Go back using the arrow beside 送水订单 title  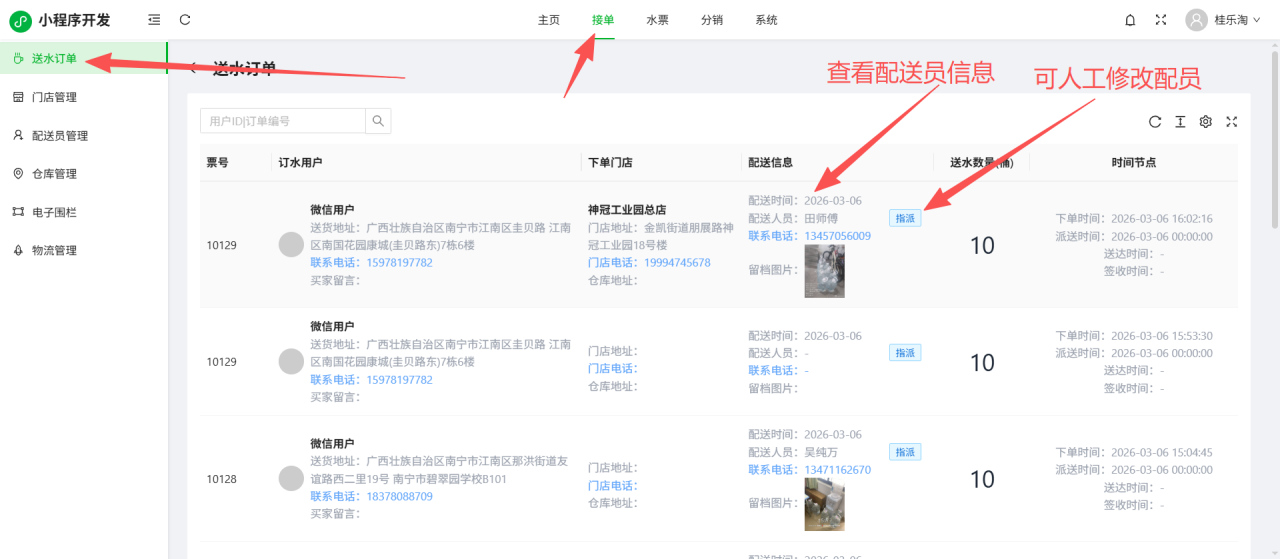tap(193, 68)
